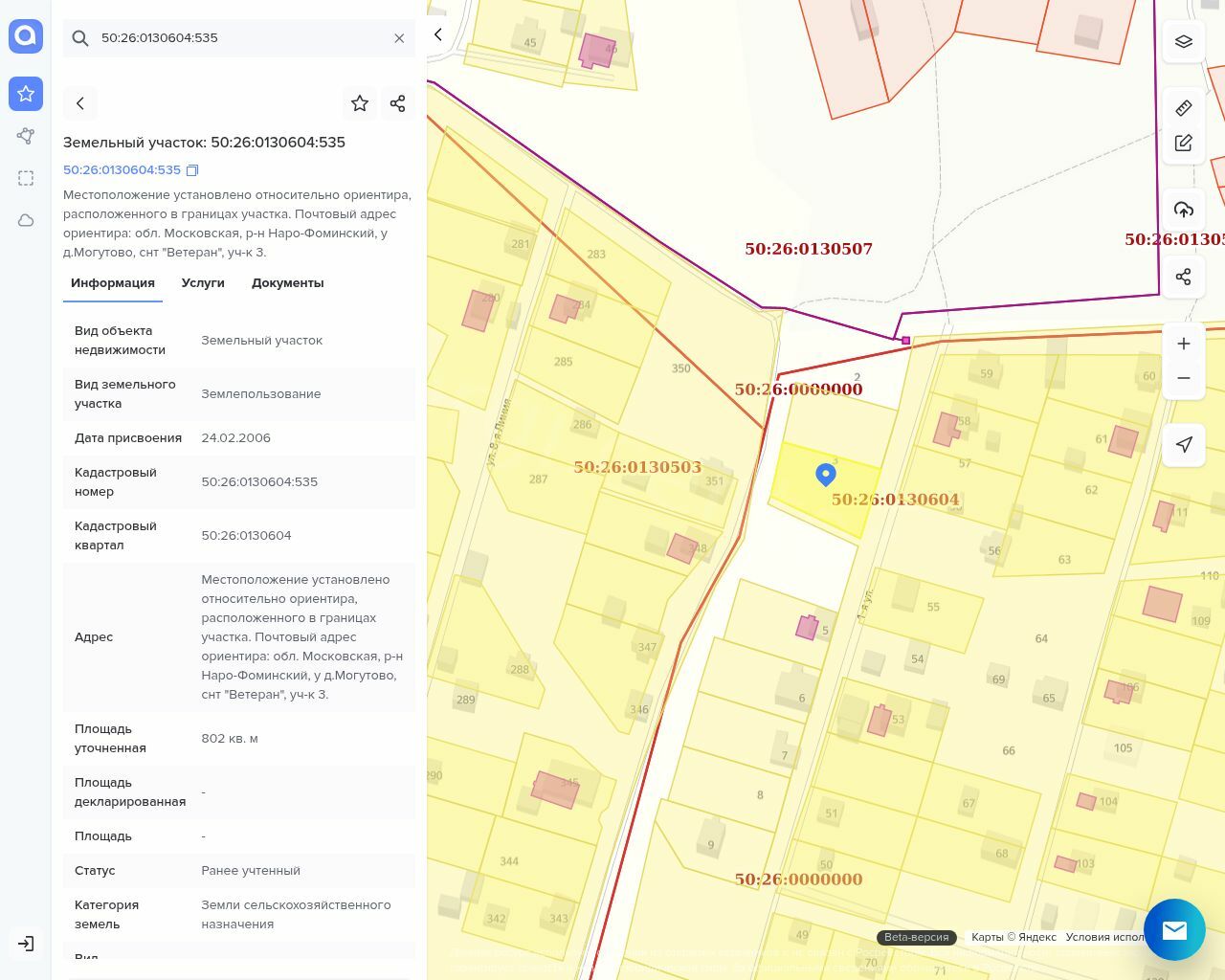Zoom in on the map

[x=1184, y=344]
